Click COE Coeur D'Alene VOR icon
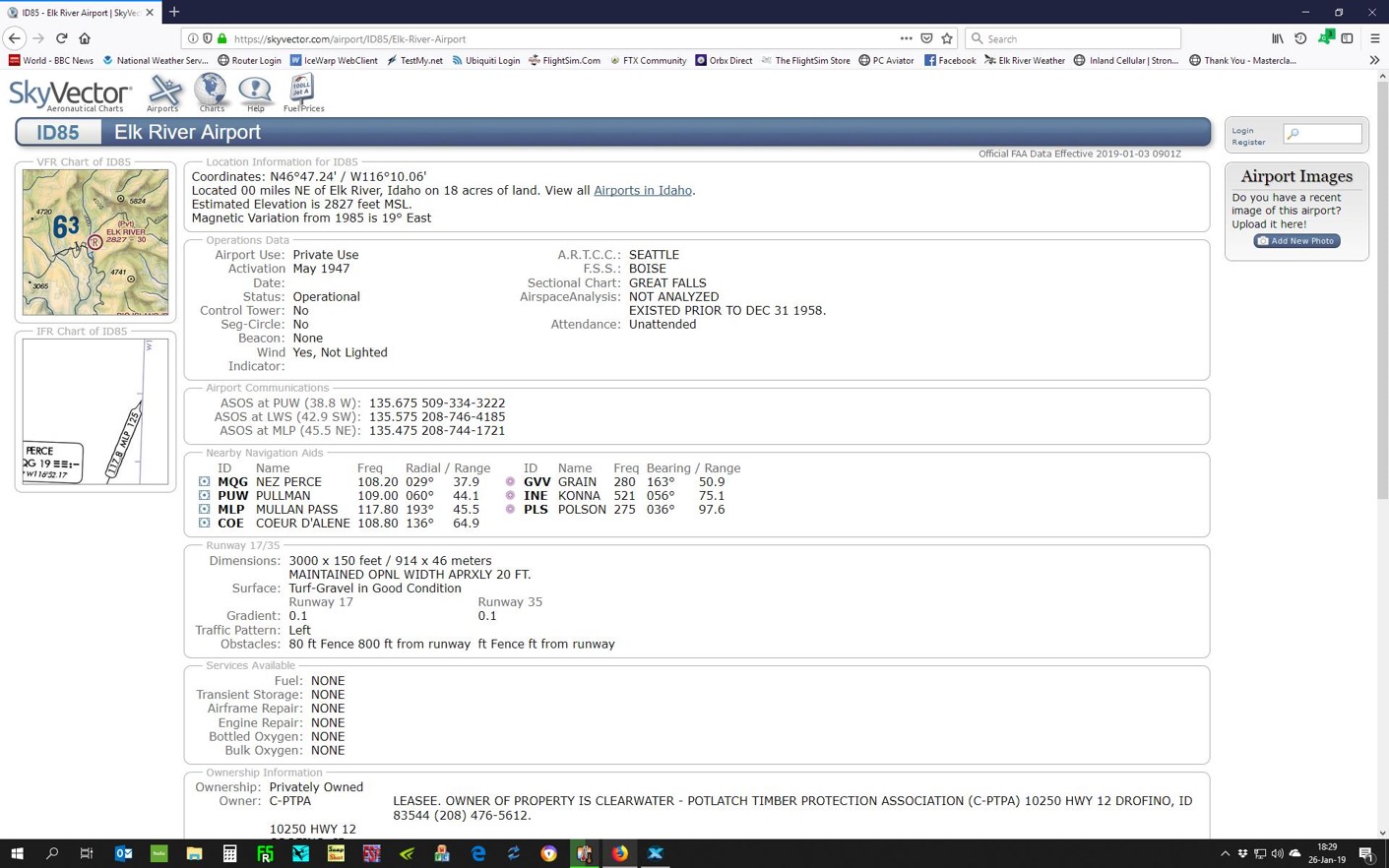 click(x=204, y=524)
